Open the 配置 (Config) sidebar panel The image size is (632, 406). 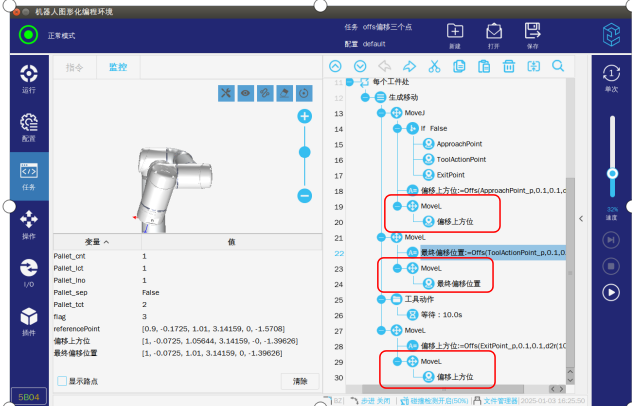[x=29, y=127]
